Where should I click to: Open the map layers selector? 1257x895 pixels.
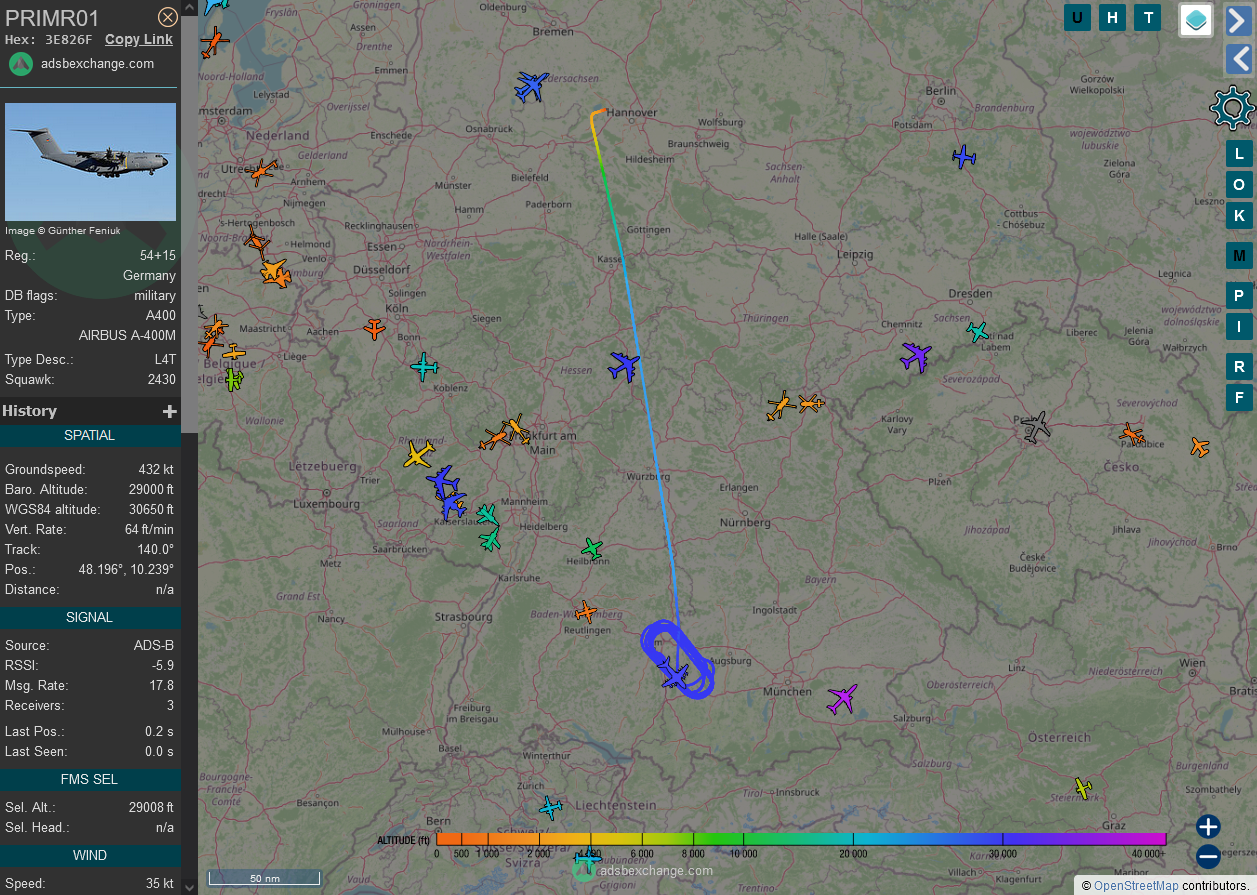tap(1196, 20)
